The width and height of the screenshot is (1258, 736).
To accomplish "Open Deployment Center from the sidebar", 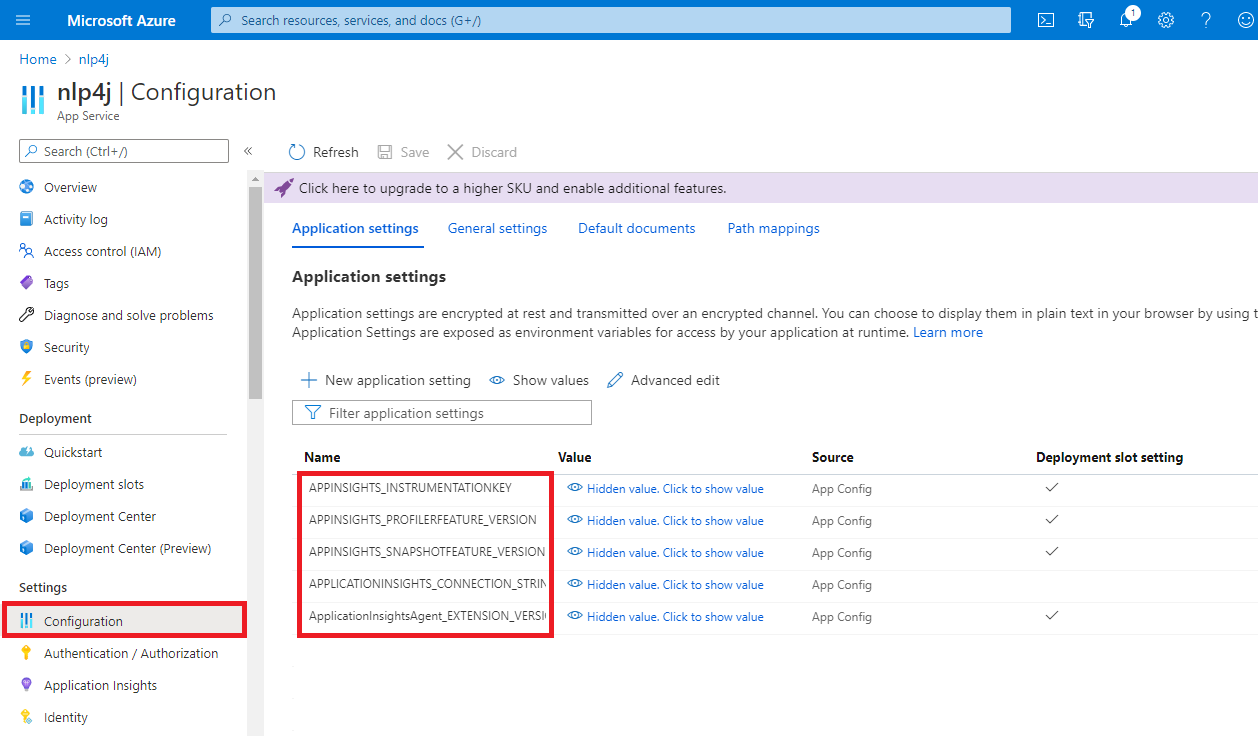I will click(x=102, y=516).
